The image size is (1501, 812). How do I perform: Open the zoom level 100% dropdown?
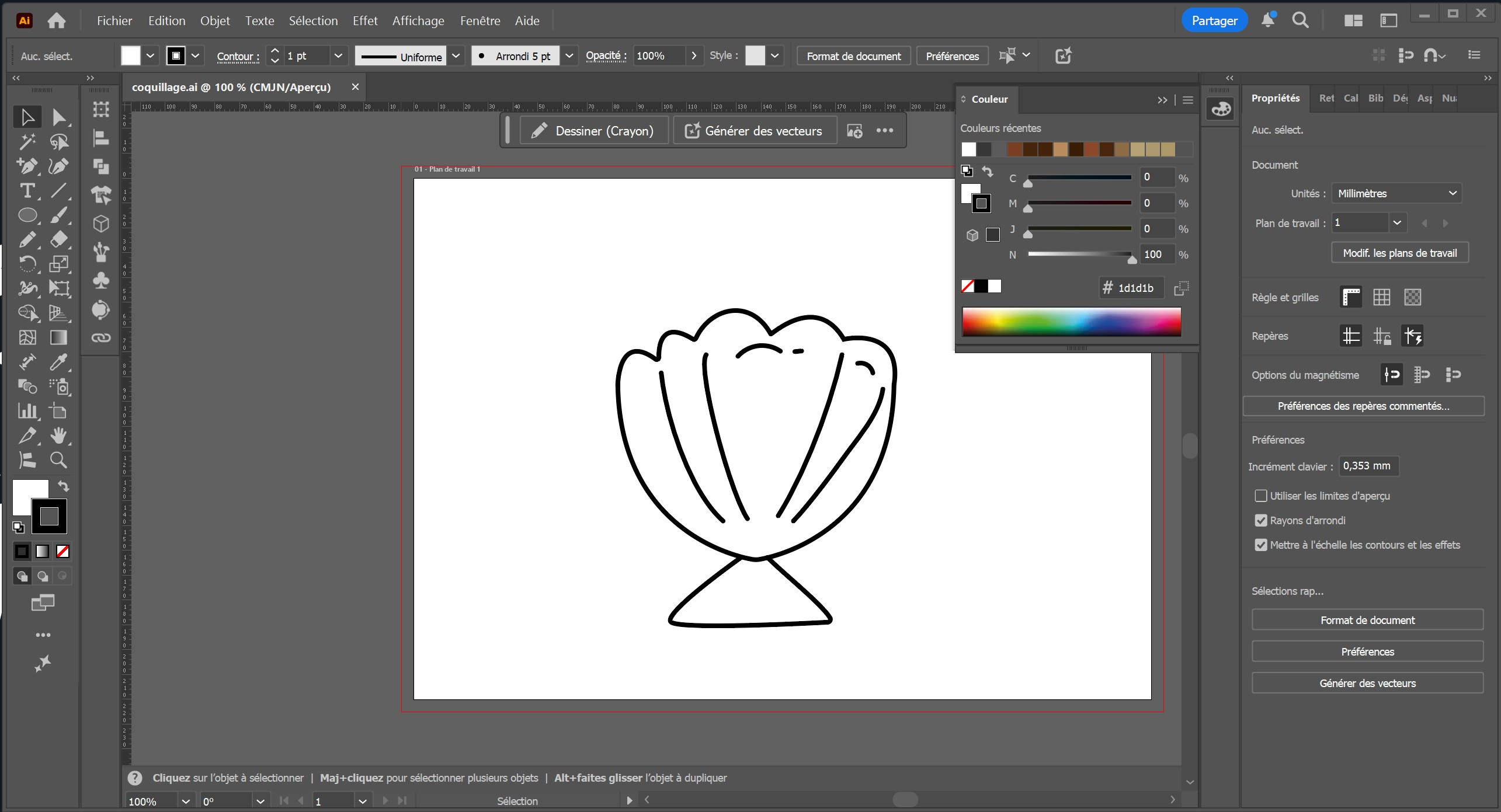(x=186, y=801)
